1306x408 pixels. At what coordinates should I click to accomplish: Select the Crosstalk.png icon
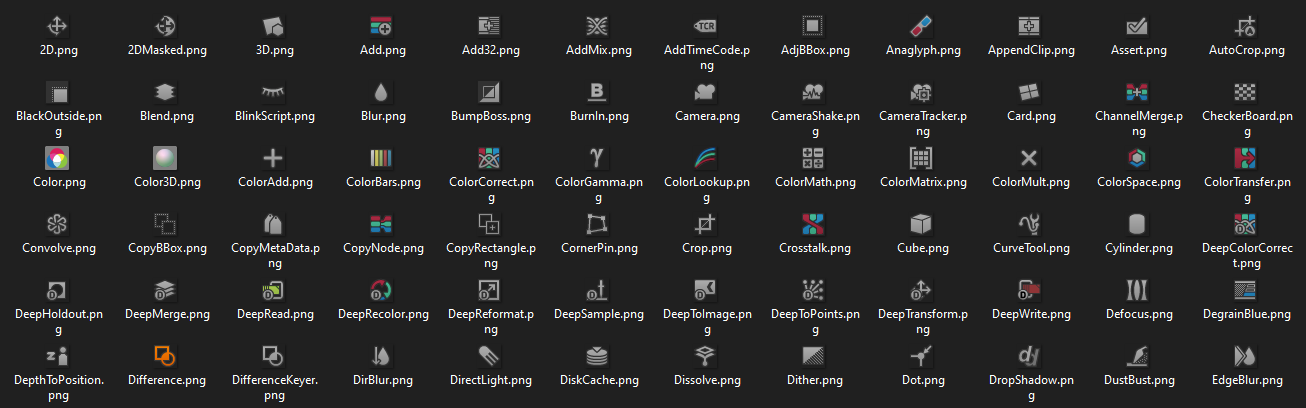pyautogui.click(x=814, y=224)
